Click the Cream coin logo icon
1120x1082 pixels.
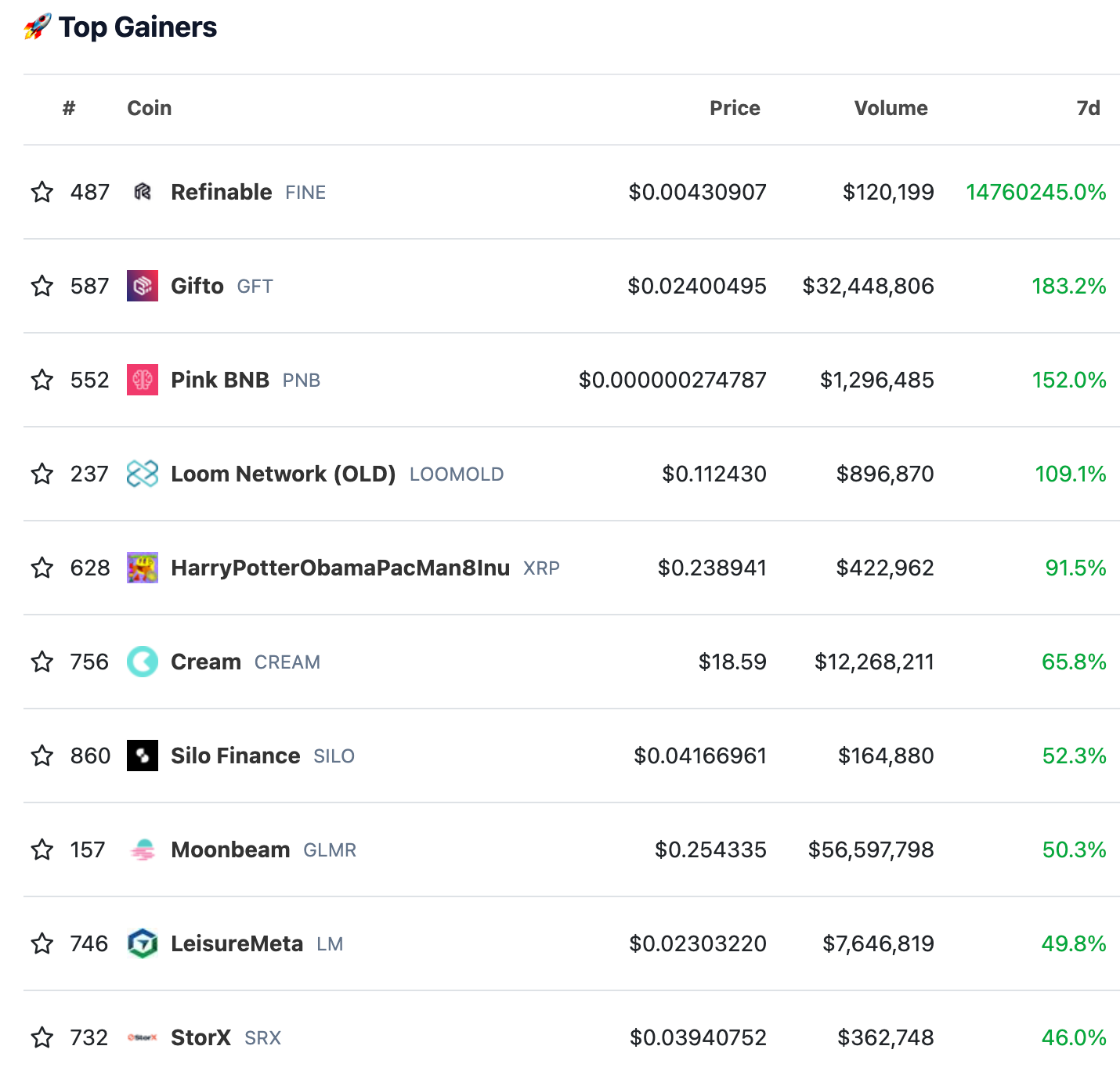(143, 662)
